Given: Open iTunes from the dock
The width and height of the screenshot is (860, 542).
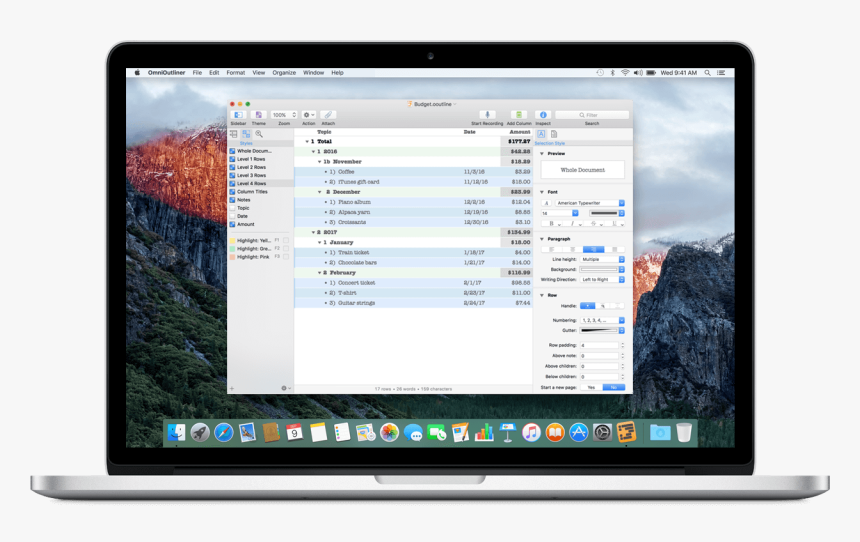Looking at the screenshot, I should 531,432.
